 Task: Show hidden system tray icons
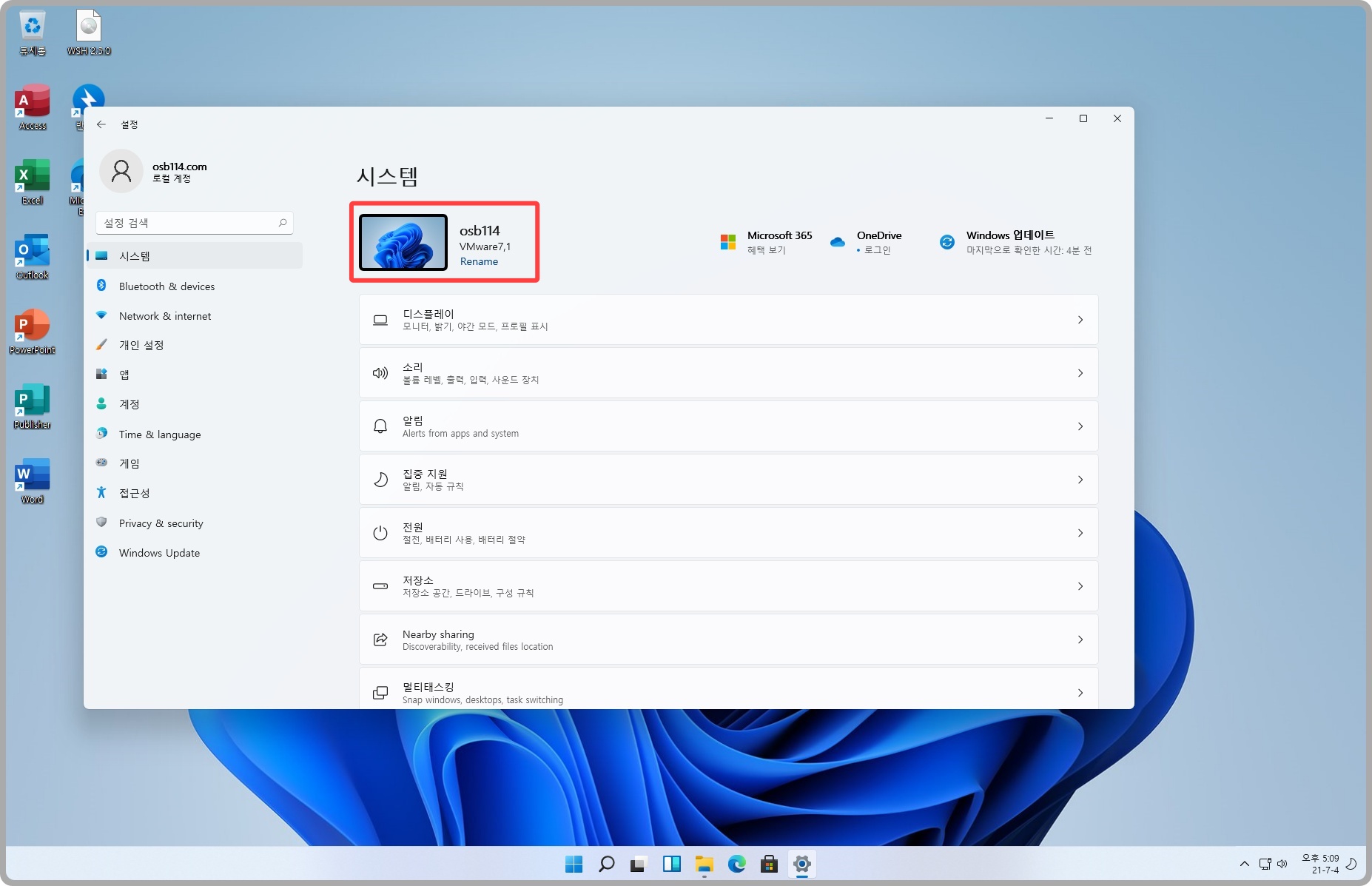click(1244, 864)
